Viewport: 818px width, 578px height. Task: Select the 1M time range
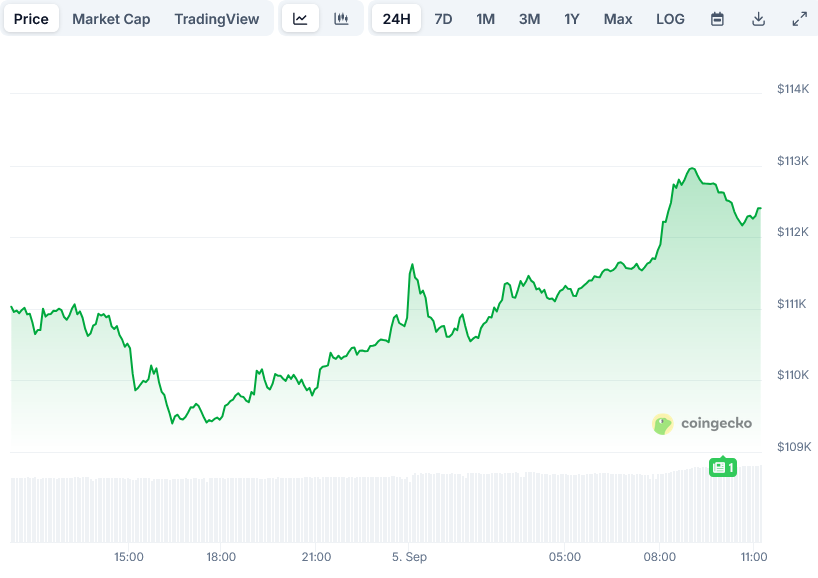pyautogui.click(x=485, y=19)
